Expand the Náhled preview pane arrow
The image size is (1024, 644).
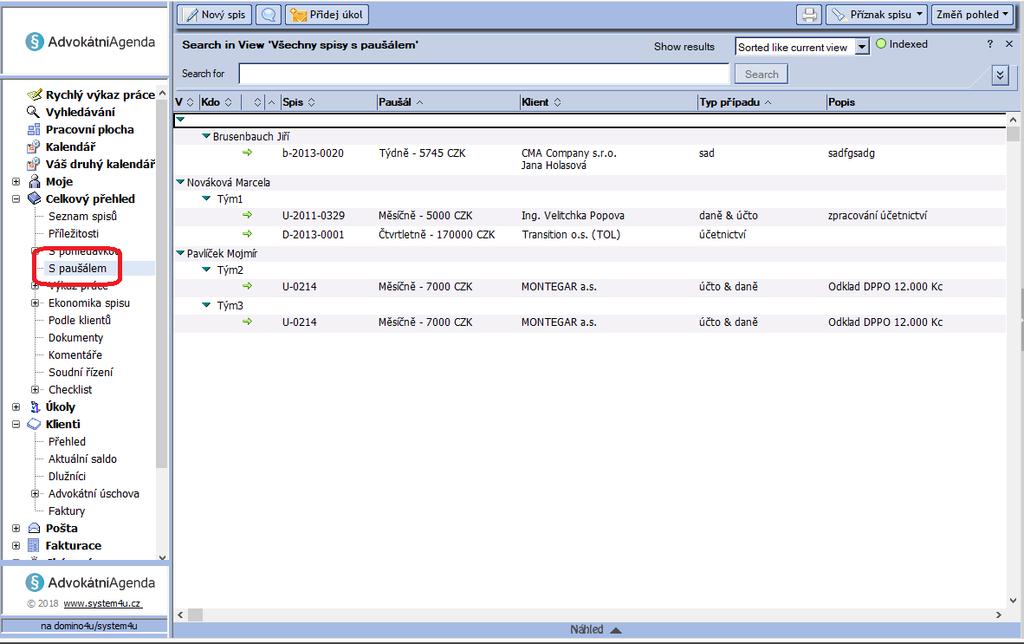pos(615,630)
